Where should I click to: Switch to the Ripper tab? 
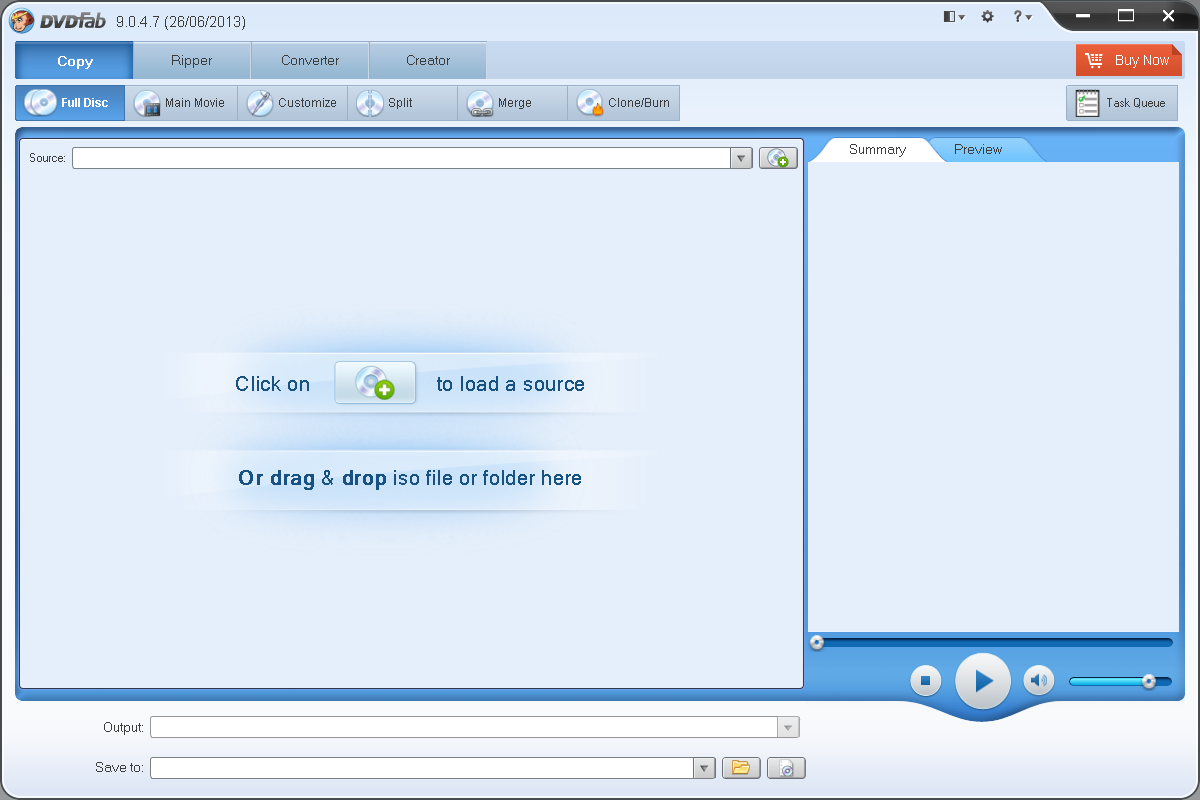tap(191, 61)
